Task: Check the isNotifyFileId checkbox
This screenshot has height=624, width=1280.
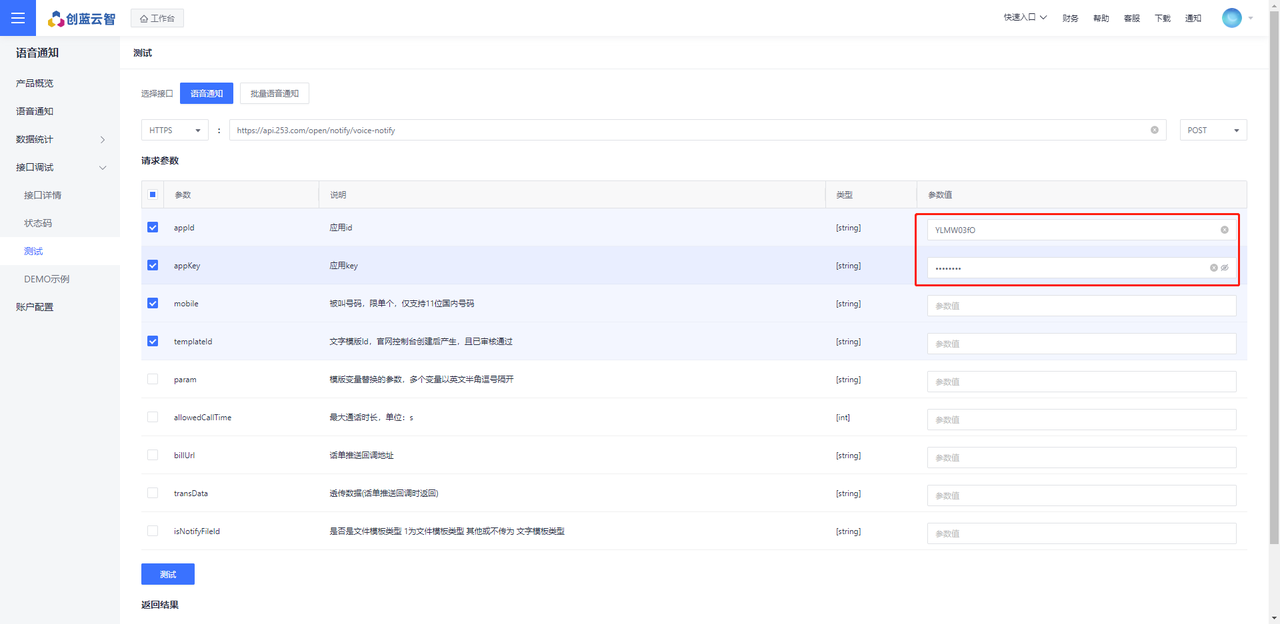Action: [152, 531]
